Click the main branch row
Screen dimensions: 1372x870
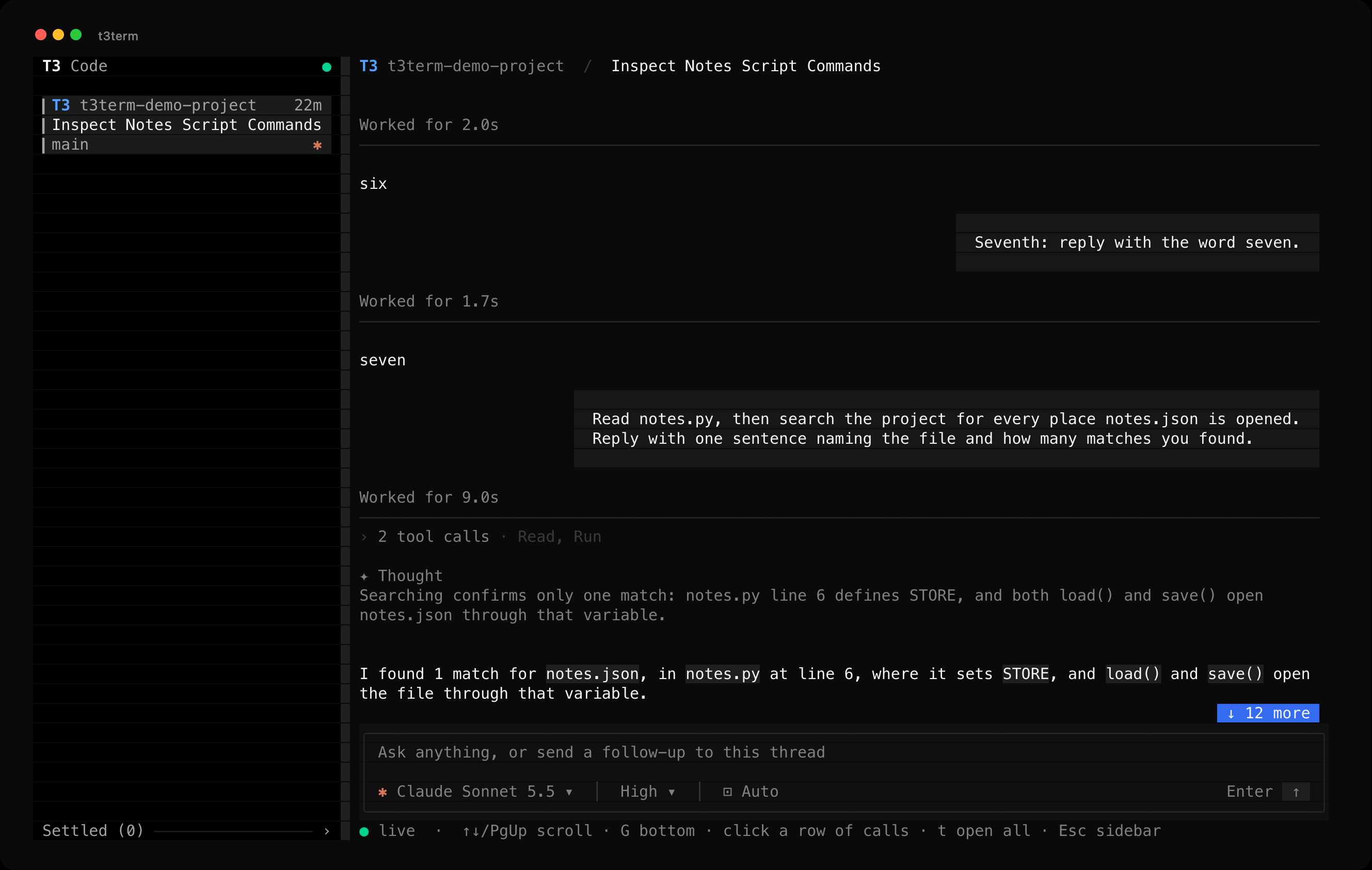tap(186, 144)
